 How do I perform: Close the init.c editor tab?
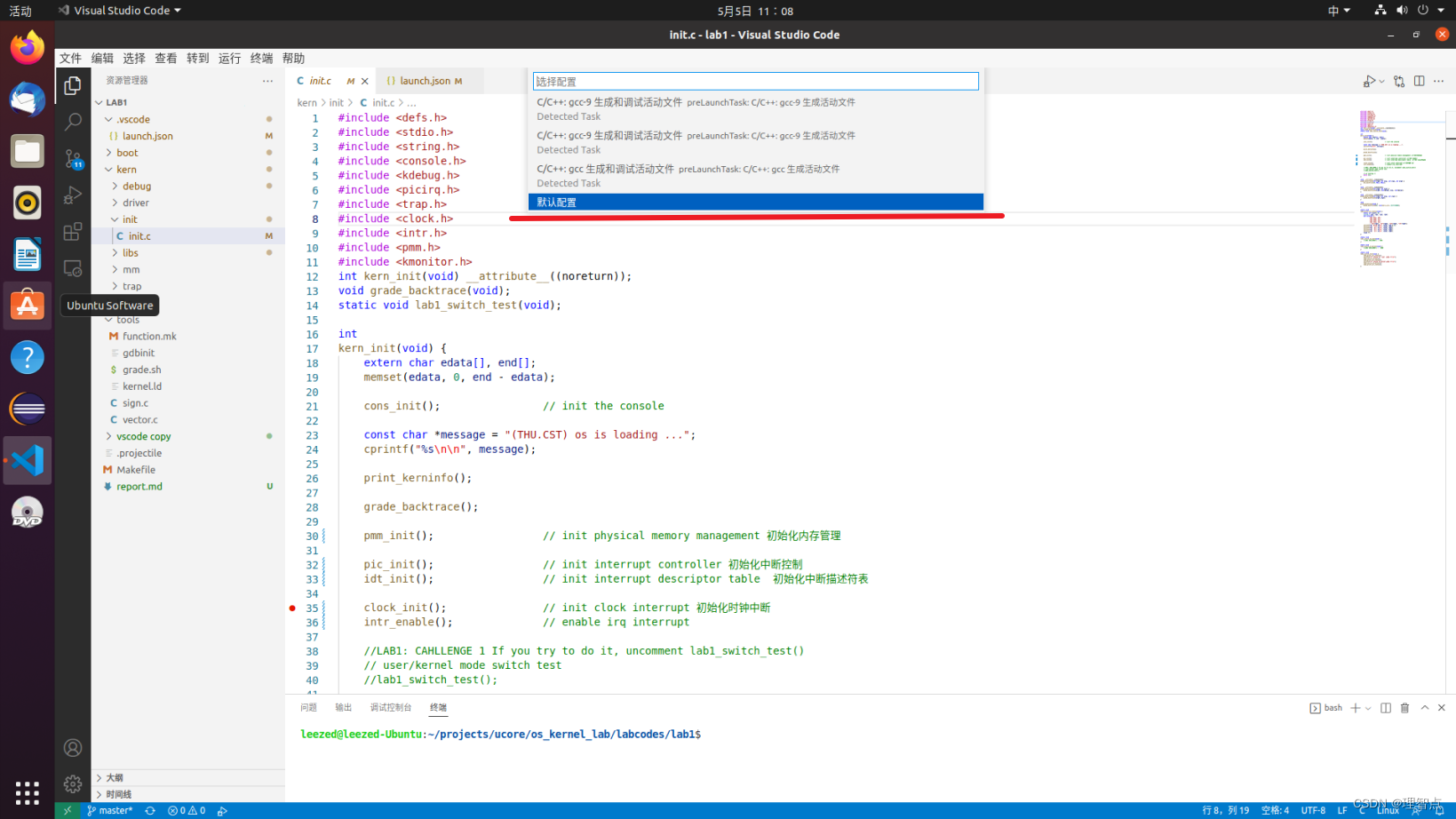pyautogui.click(x=364, y=81)
